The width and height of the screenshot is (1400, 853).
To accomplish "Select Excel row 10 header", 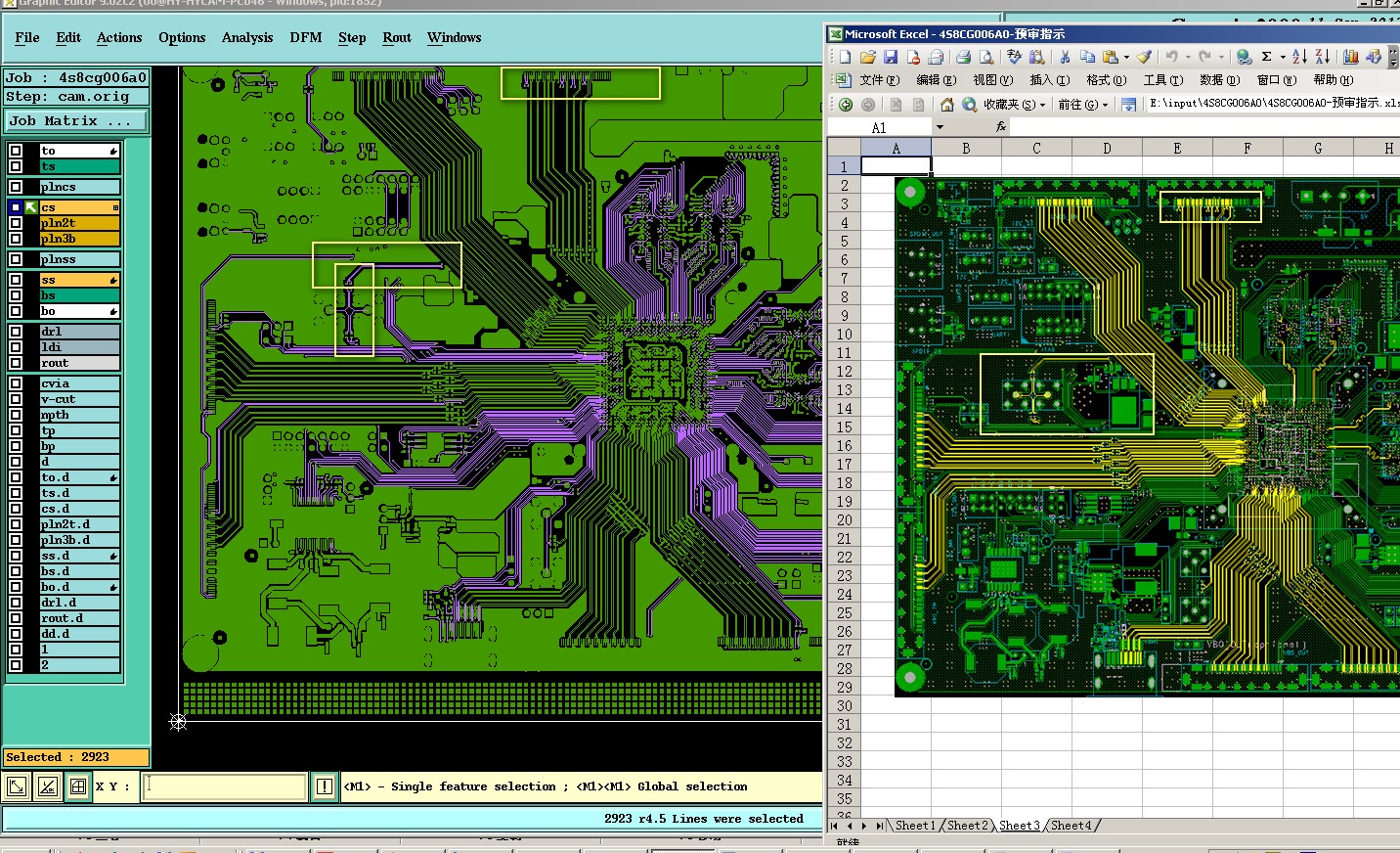I will [x=844, y=335].
